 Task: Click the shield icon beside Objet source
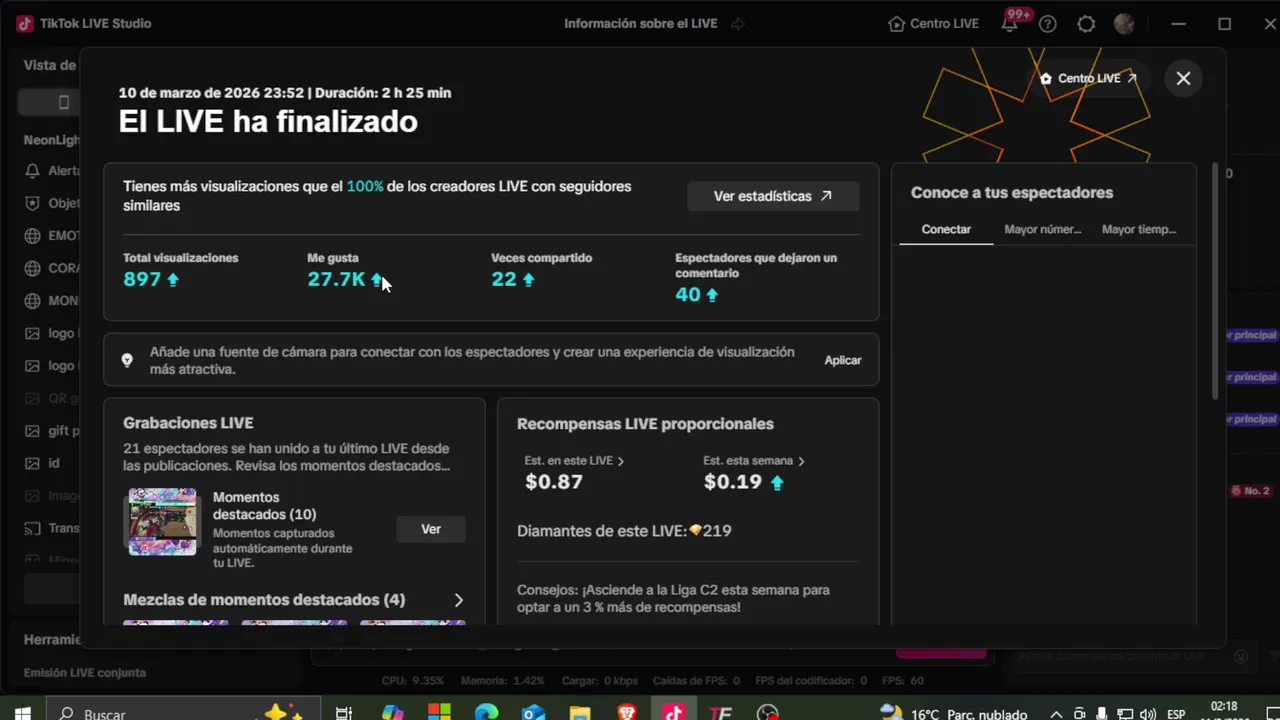click(33, 203)
